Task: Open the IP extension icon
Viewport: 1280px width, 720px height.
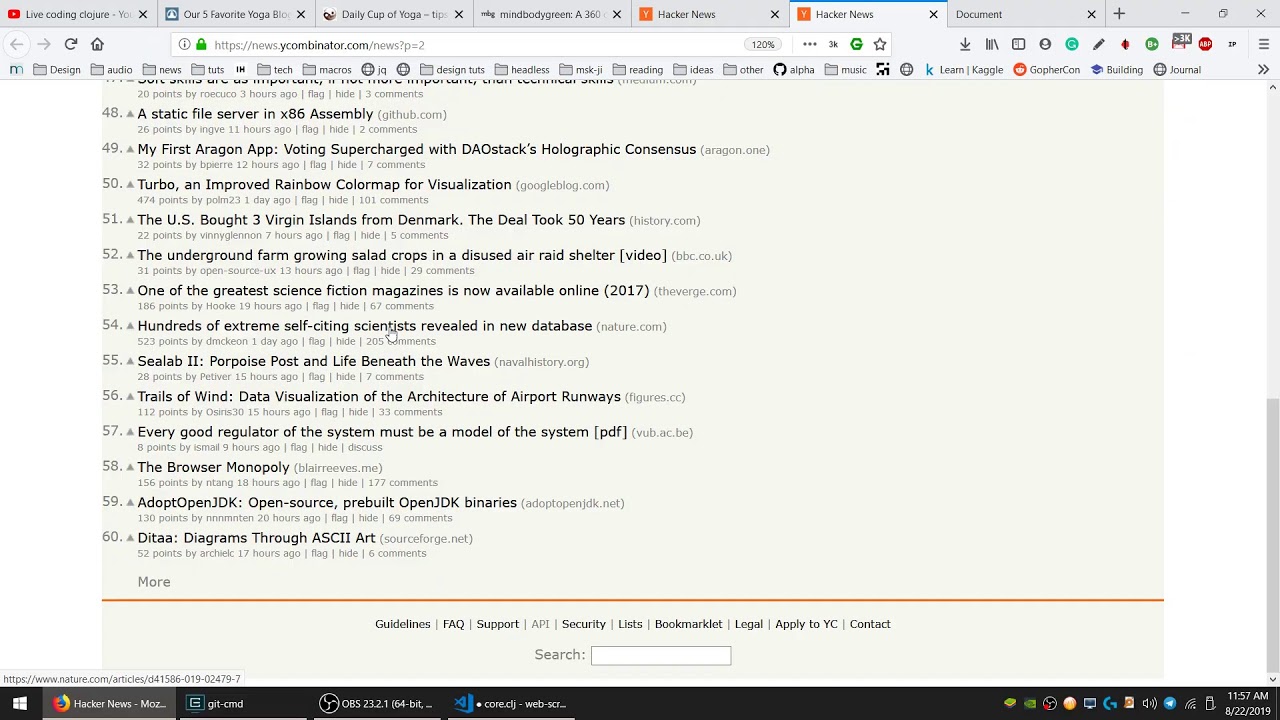Action: tap(1232, 44)
